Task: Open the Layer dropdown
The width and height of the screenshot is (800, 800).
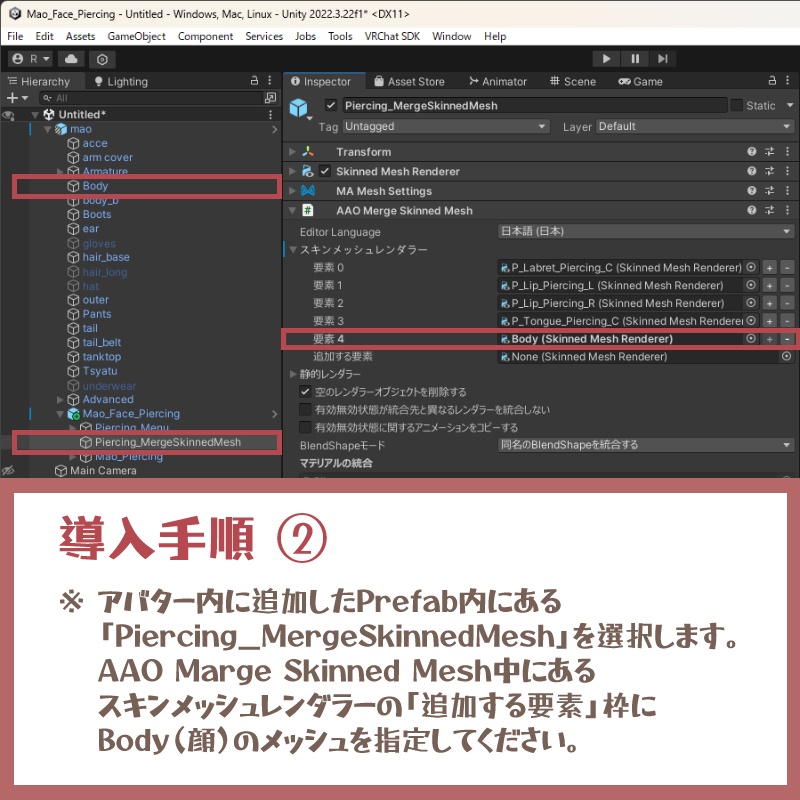Action: tap(695, 127)
